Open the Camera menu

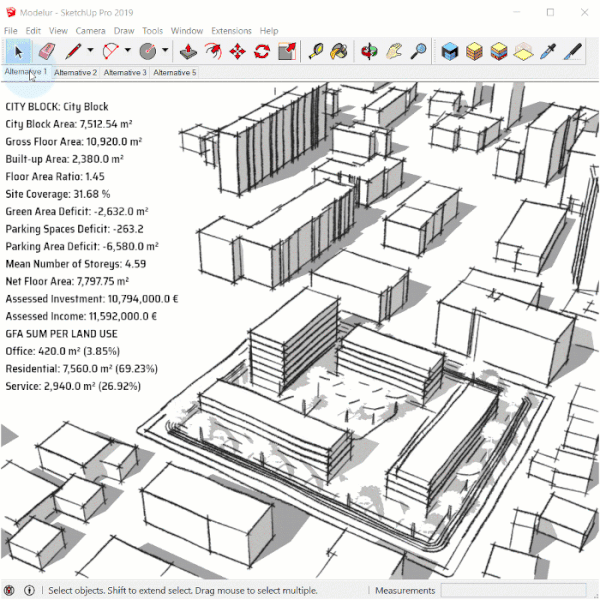tap(90, 31)
